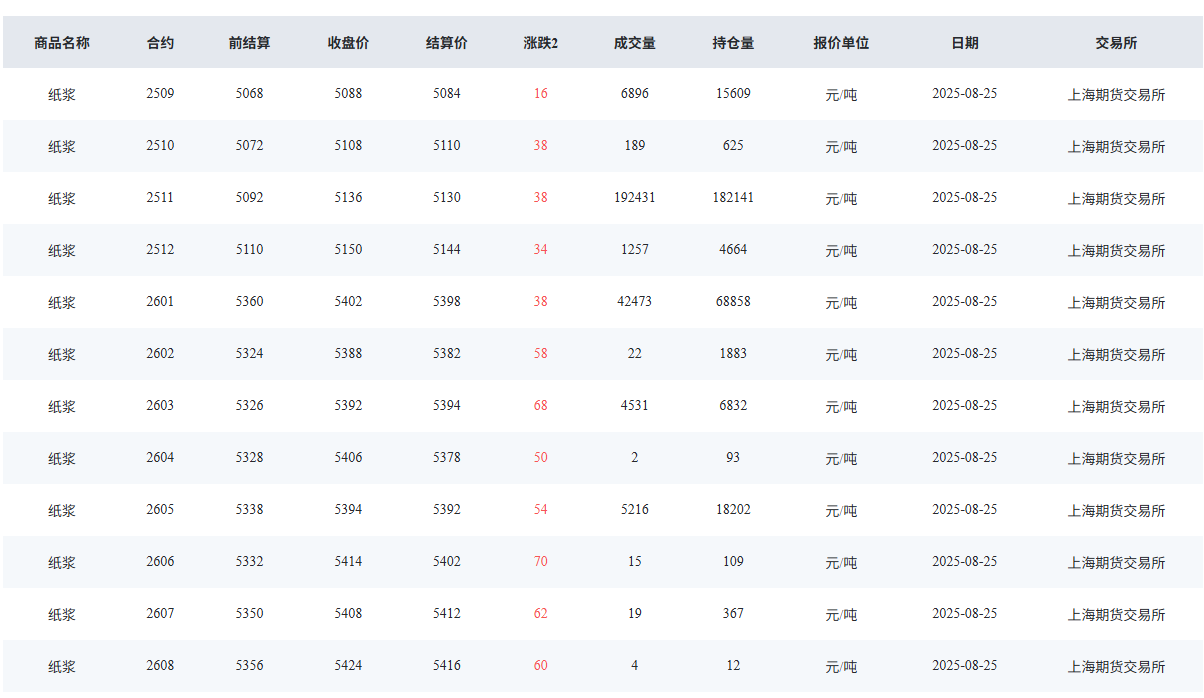This screenshot has width=1204, height=698.
Task: Select contract 2509 cell
Action: (x=160, y=94)
